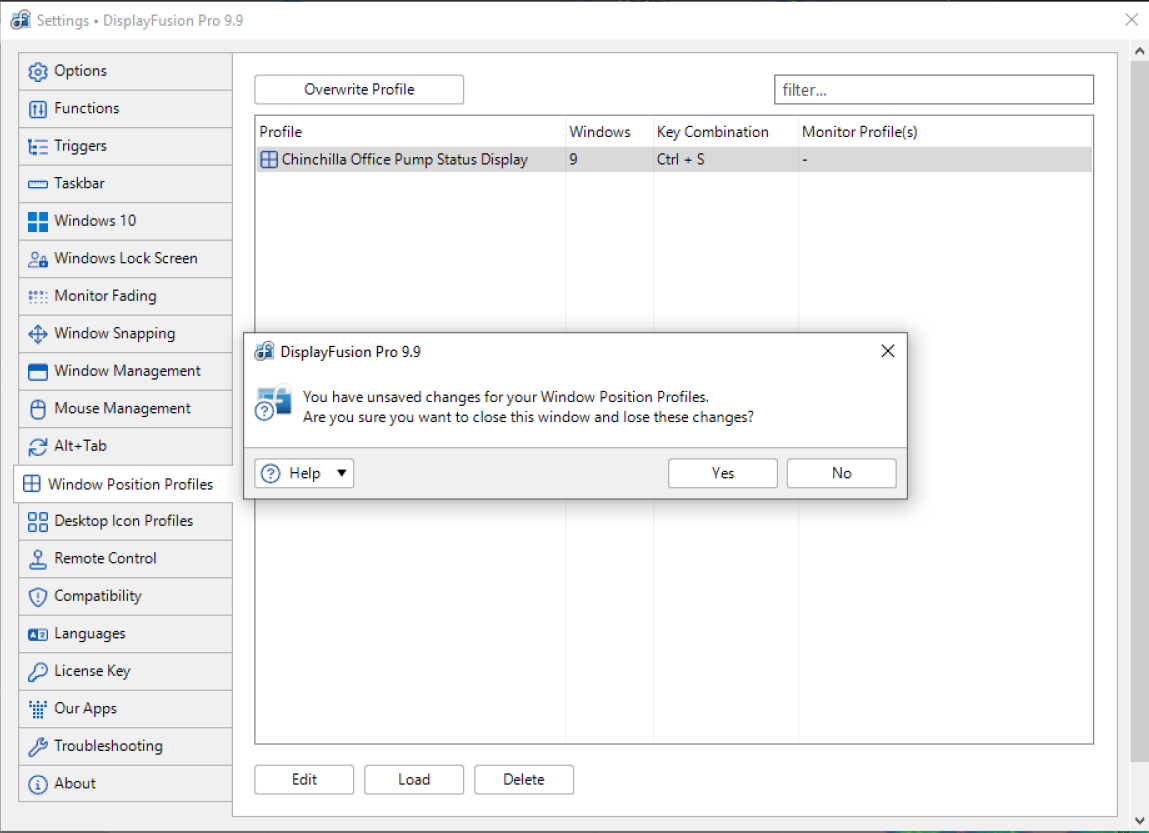1149x833 pixels.
Task: Open the Monitor Fading settings tab
Action: [105, 296]
